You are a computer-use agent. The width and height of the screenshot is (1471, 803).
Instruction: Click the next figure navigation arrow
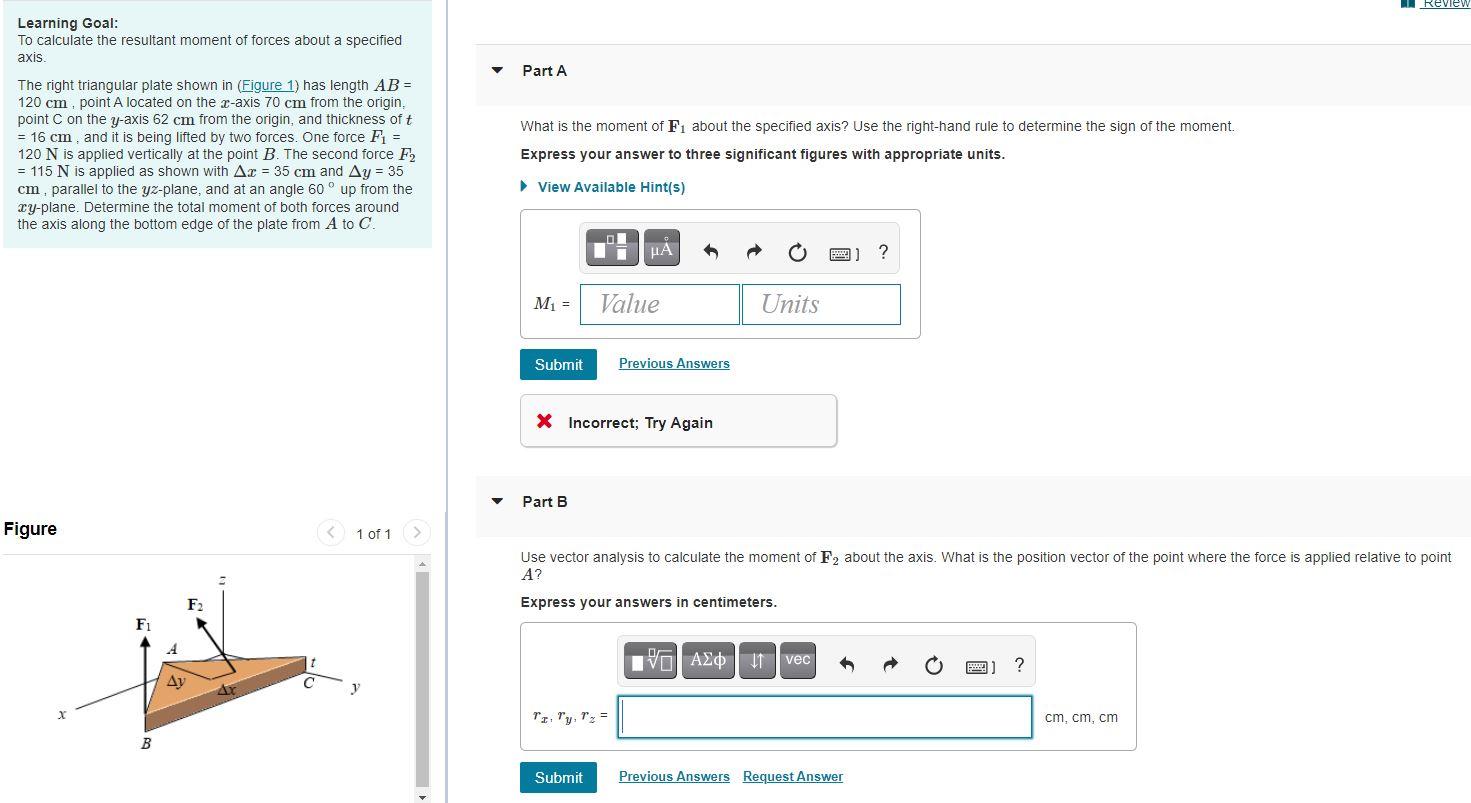point(416,533)
